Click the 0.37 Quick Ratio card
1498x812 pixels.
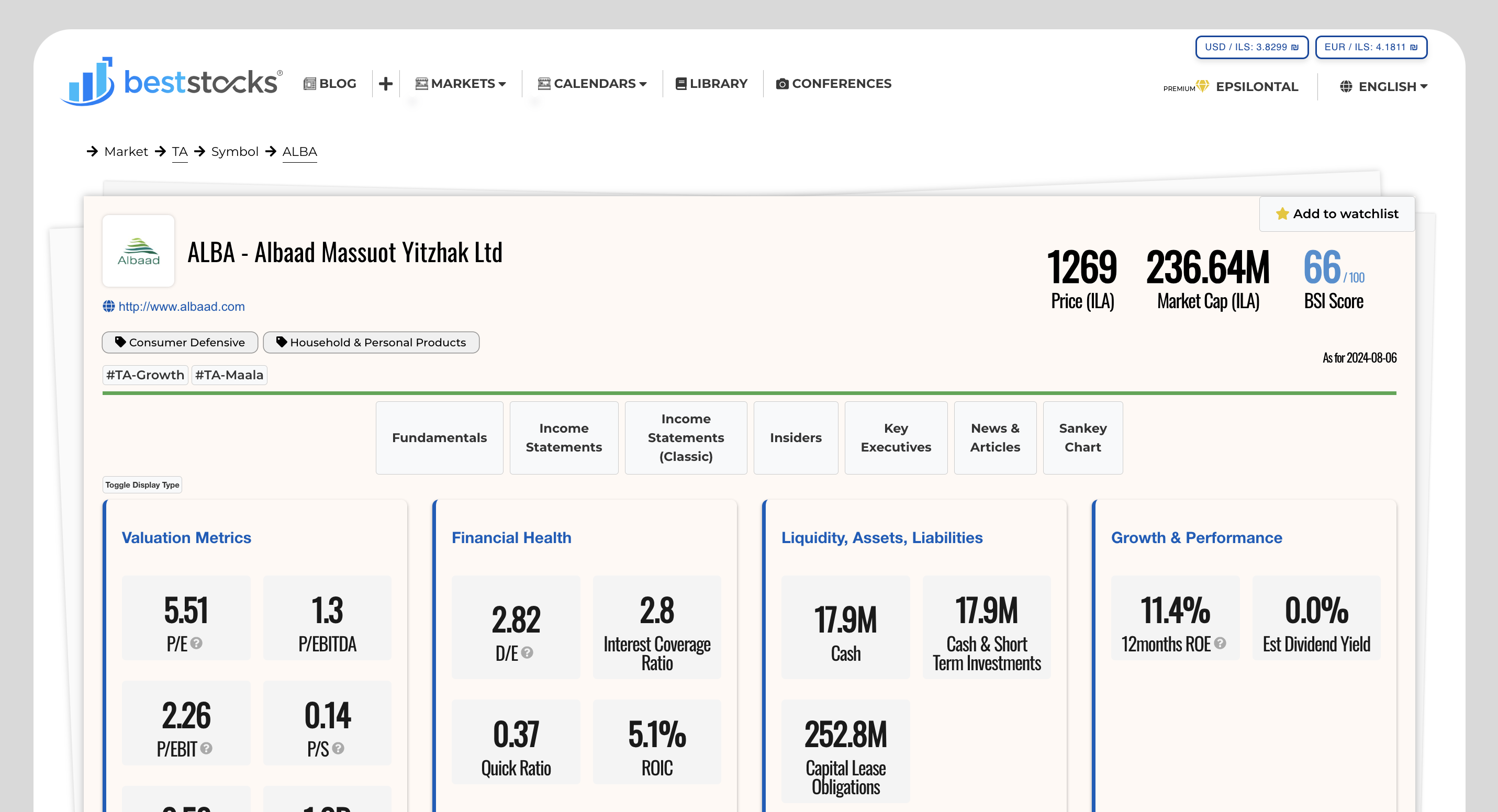(516, 742)
